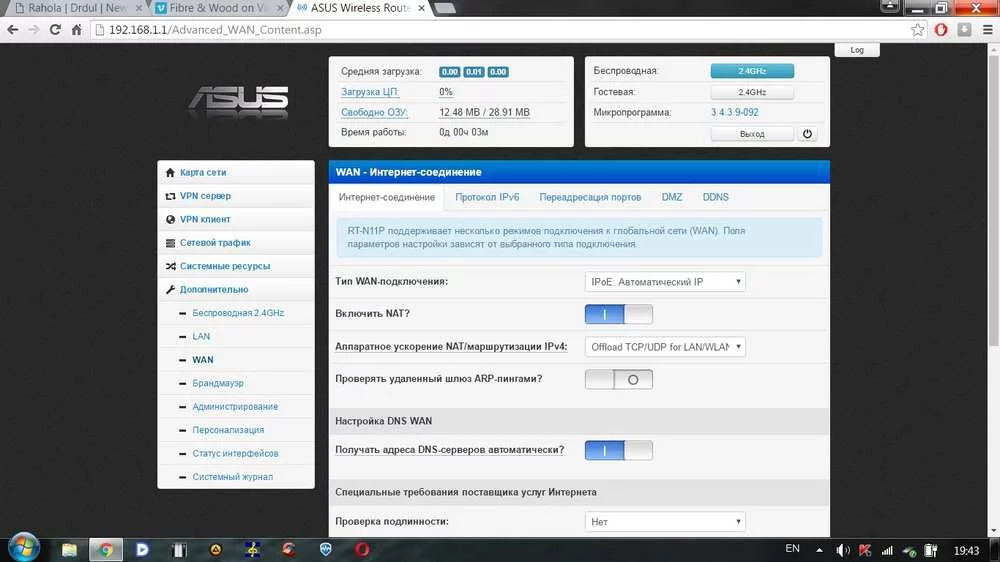Reboot router via the power icon button

[807, 134]
